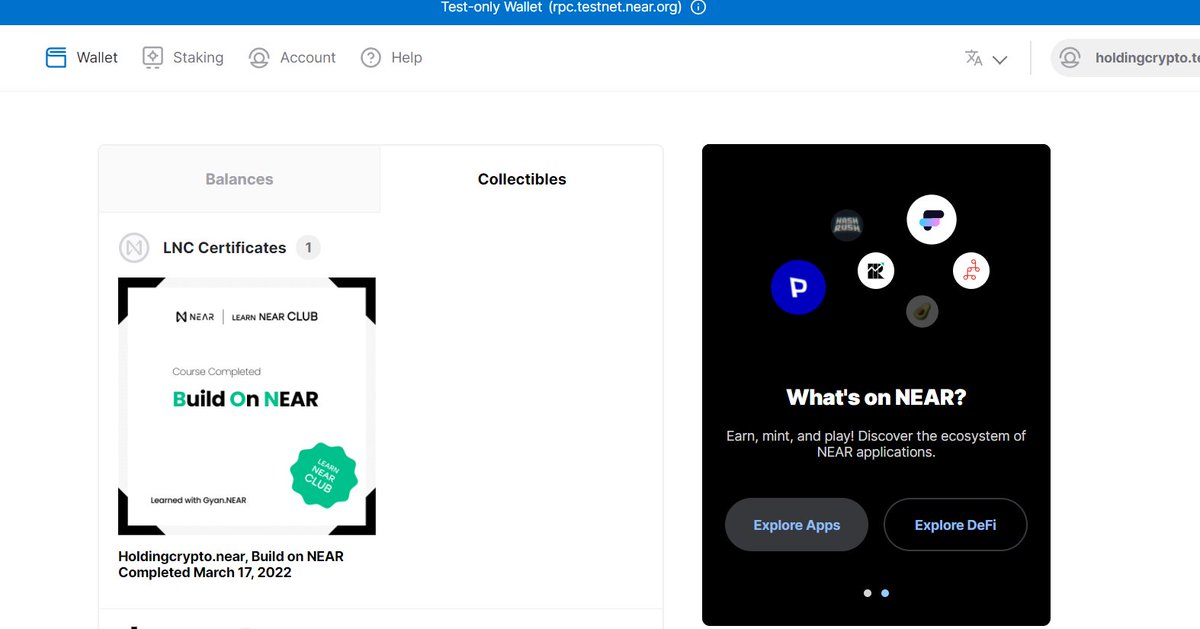Open the Account menu label

pyautogui.click(x=308, y=58)
